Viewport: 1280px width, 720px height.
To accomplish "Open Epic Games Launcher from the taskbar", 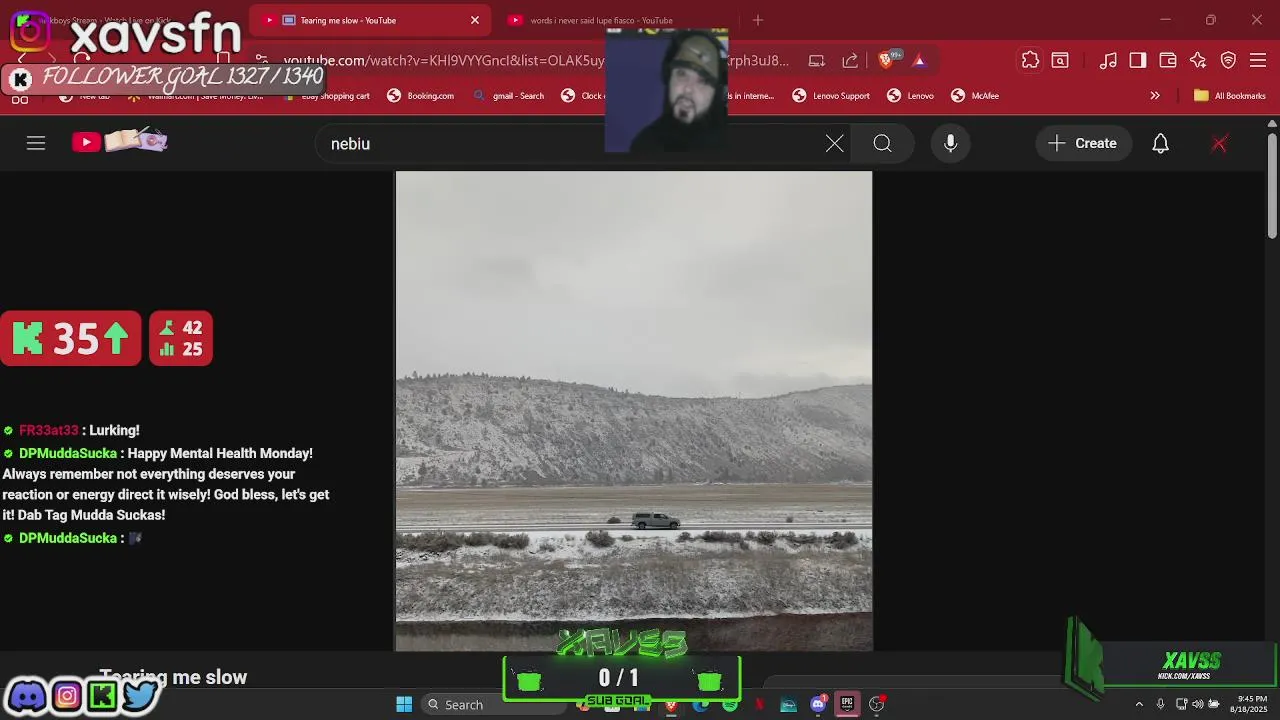I will click(x=847, y=704).
